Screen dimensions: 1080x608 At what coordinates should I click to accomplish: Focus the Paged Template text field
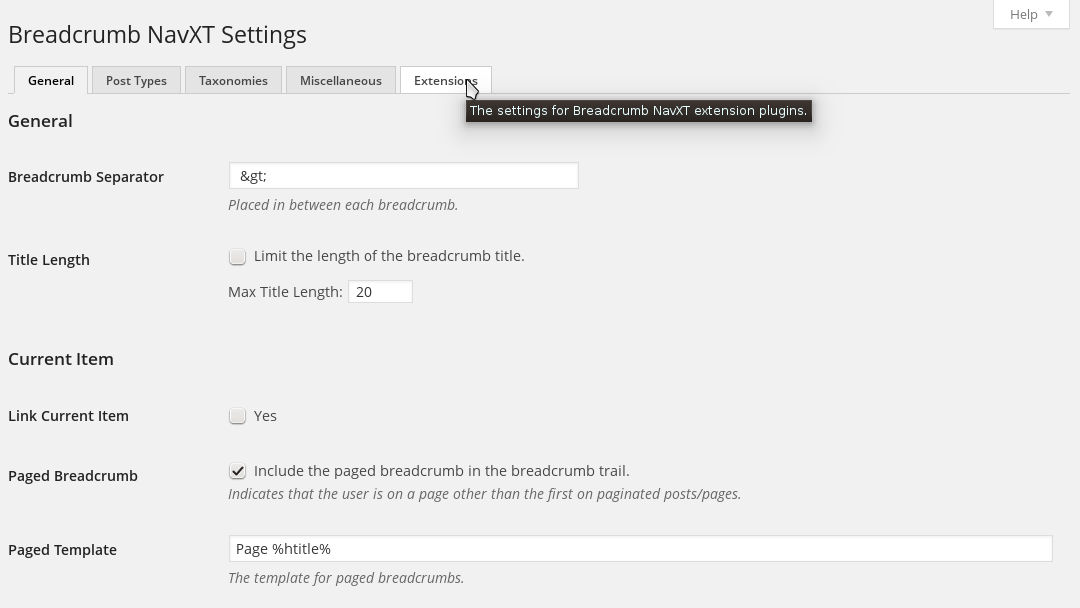(x=640, y=549)
